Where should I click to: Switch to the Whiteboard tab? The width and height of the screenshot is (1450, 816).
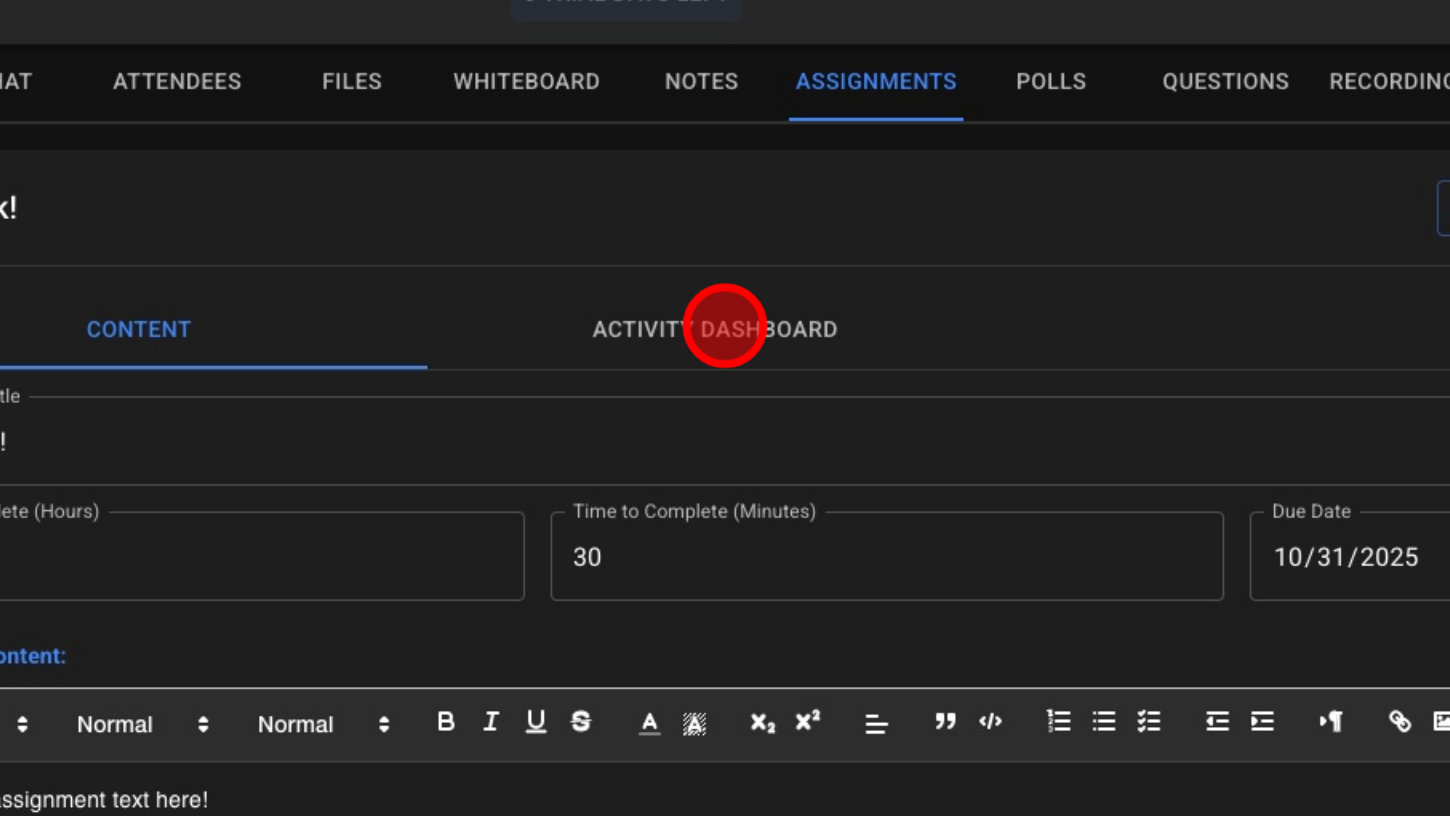tap(526, 82)
